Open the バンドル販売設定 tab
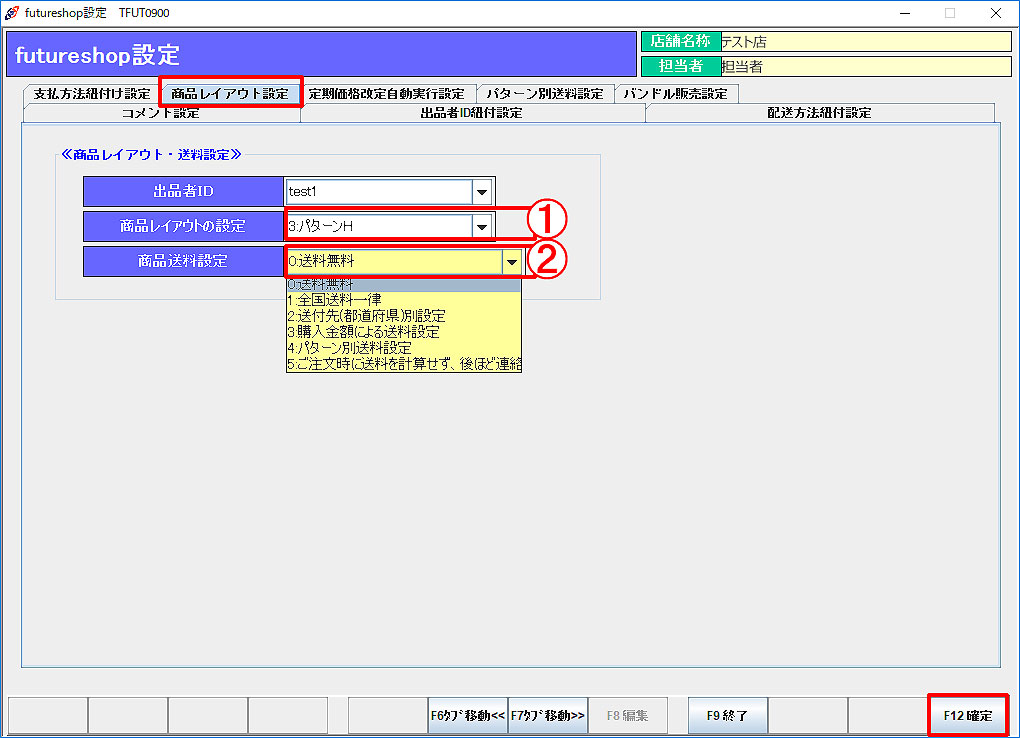This screenshot has height=738, width=1020. (676, 94)
